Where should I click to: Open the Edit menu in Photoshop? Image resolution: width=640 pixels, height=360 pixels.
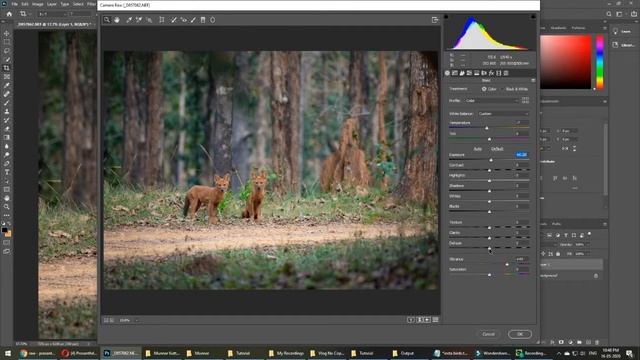(x=25, y=4)
